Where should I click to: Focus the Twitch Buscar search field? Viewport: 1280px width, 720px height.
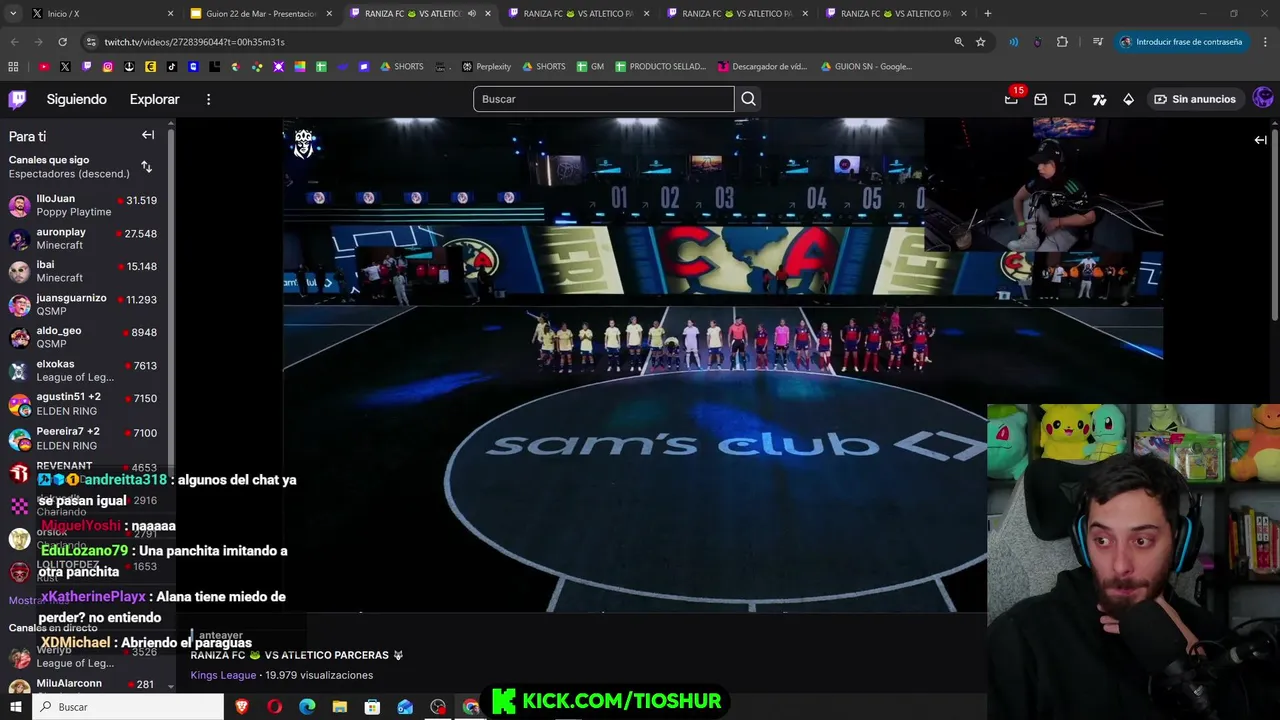click(603, 99)
